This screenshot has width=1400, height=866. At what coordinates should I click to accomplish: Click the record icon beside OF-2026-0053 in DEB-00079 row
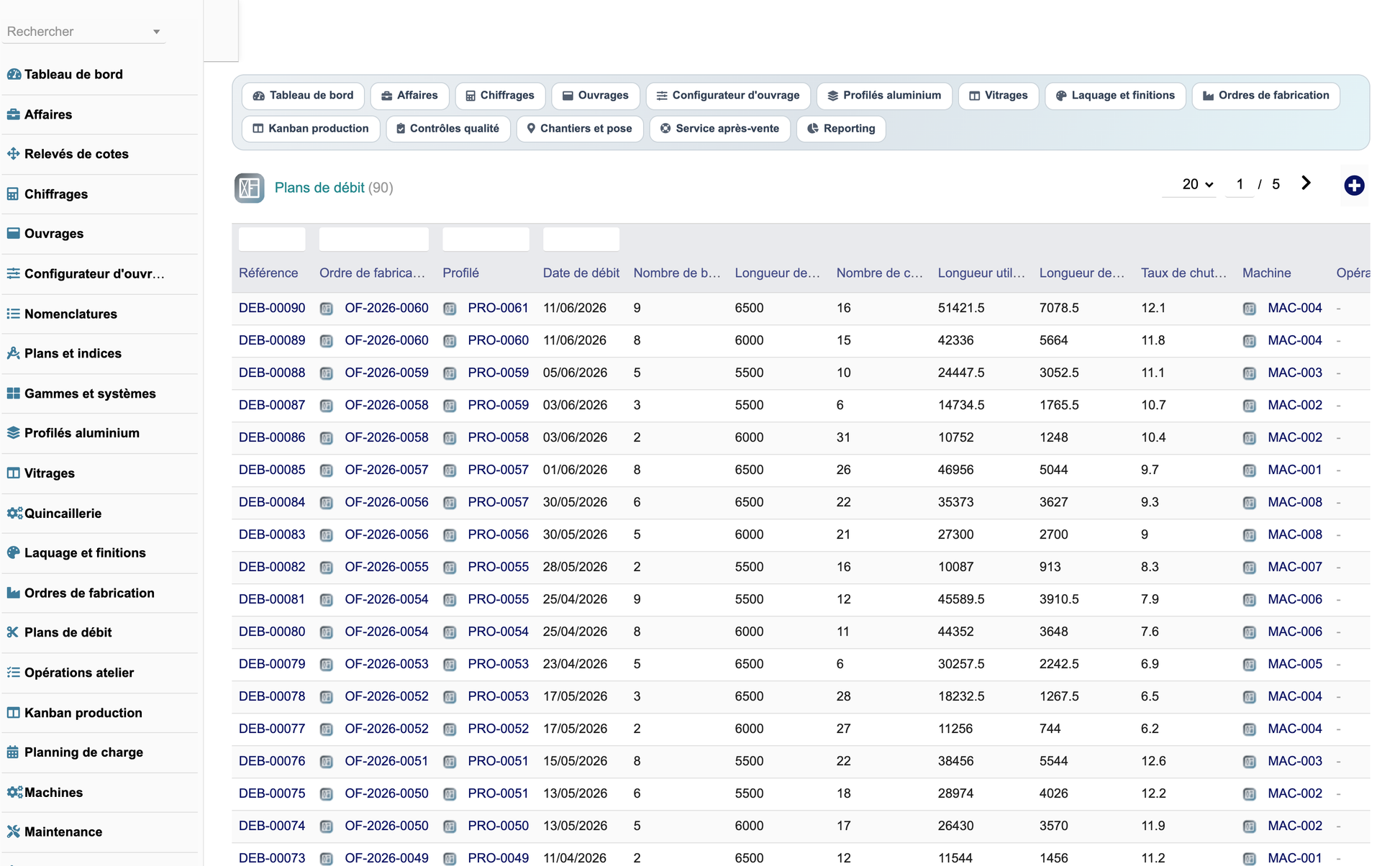coord(327,665)
